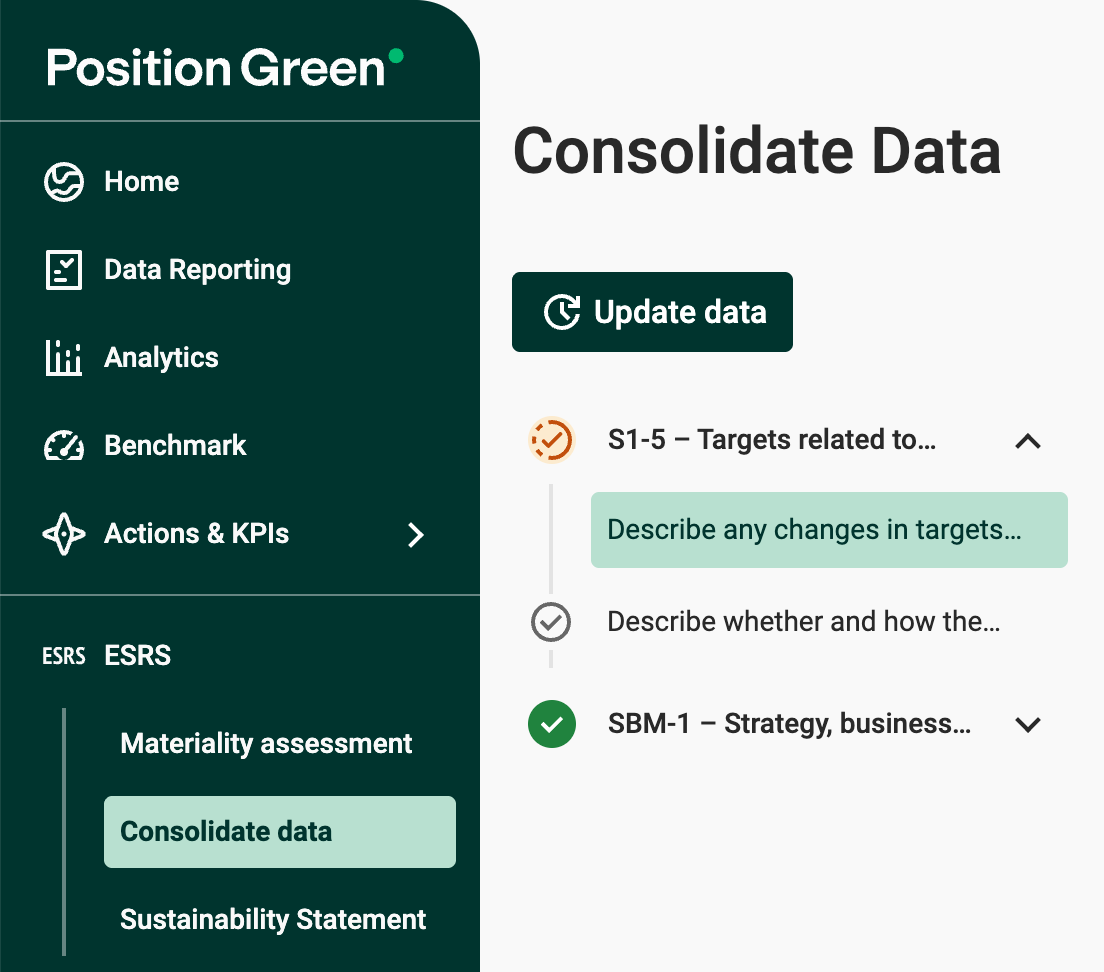Image resolution: width=1104 pixels, height=972 pixels.
Task: Click the green completed check for SBM-1
Action: pos(551,724)
